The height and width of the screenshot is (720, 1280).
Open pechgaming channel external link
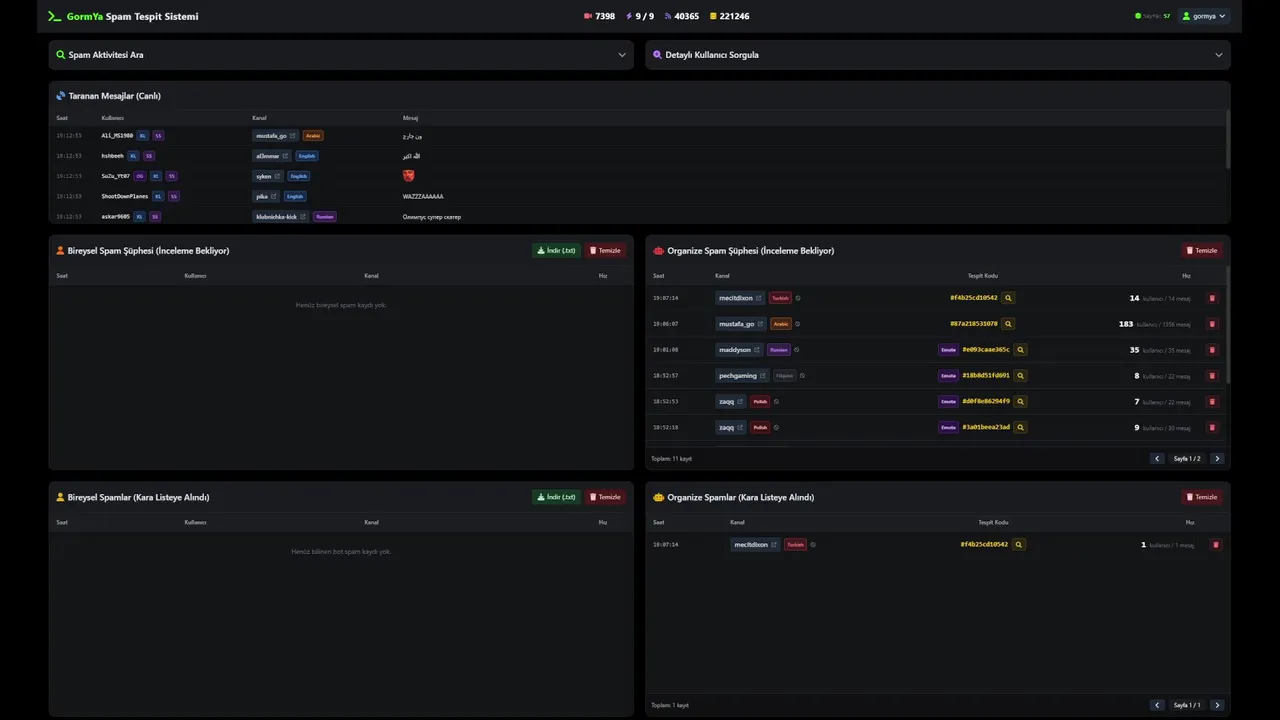(763, 376)
